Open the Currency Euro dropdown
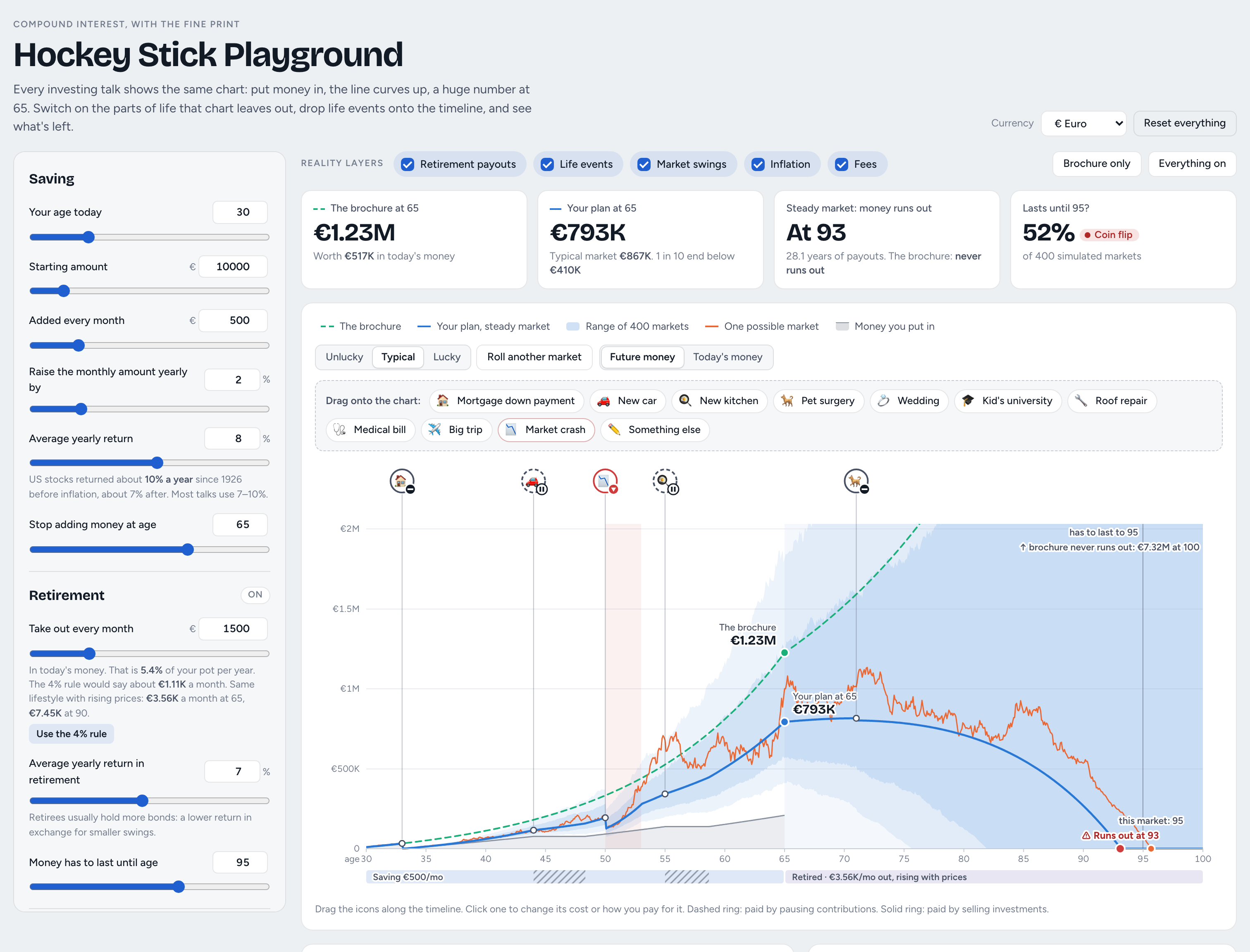1250x952 pixels. [x=1083, y=124]
